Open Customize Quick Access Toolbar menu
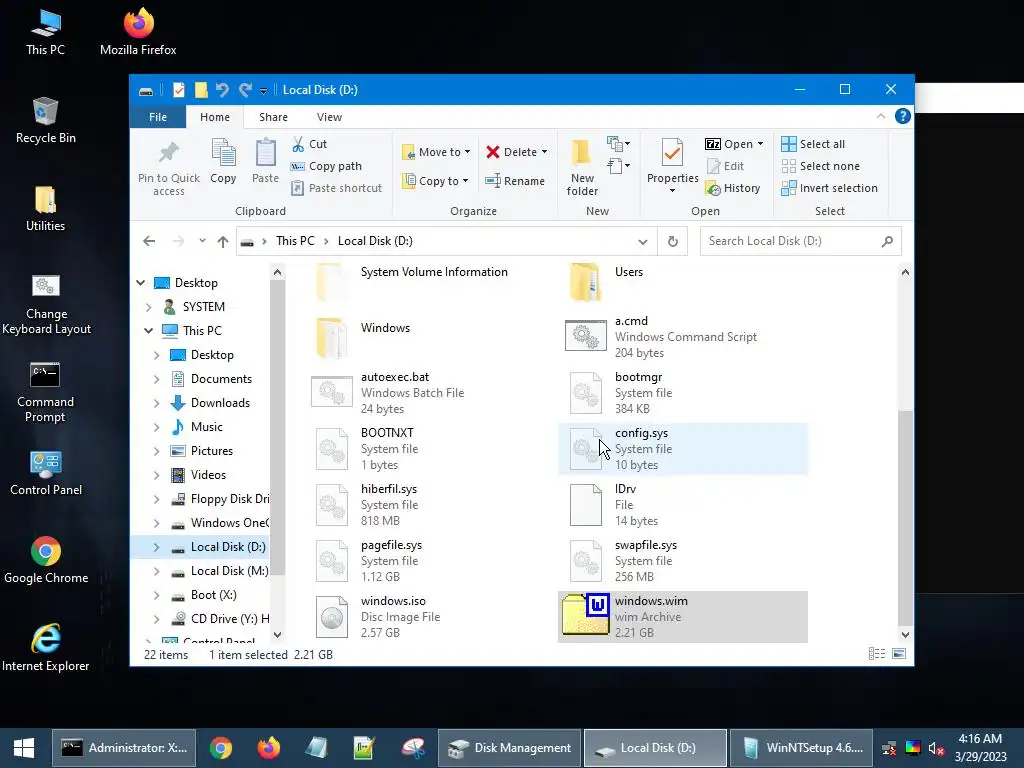Image resolution: width=1024 pixels, height=768 pixels. click(x=263, y=91)
